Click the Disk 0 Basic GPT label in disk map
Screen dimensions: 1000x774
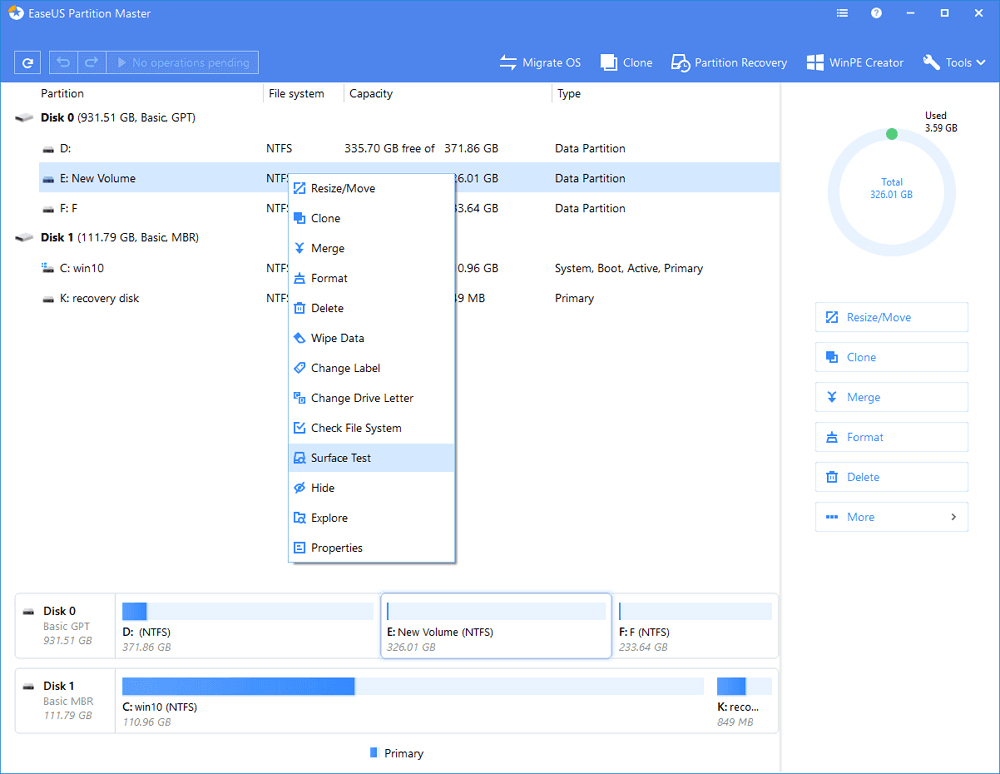(66, 625)
